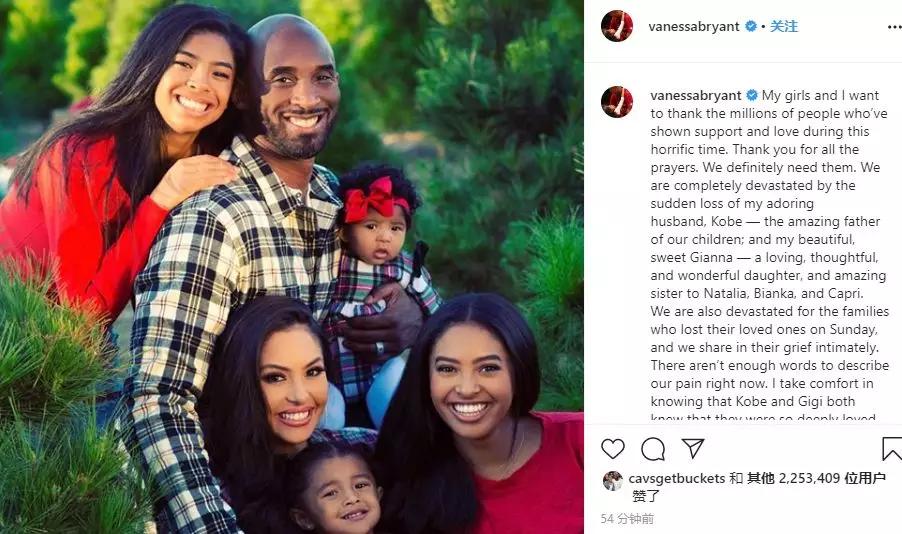
Task: Click the cavsgetbuckets liker avatar
Action: 613,480
